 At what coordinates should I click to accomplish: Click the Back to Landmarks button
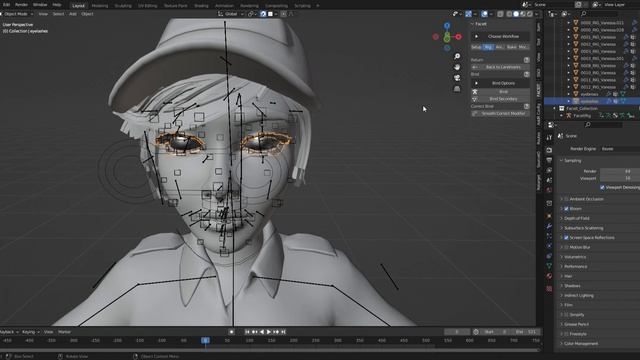click(500, 67)
